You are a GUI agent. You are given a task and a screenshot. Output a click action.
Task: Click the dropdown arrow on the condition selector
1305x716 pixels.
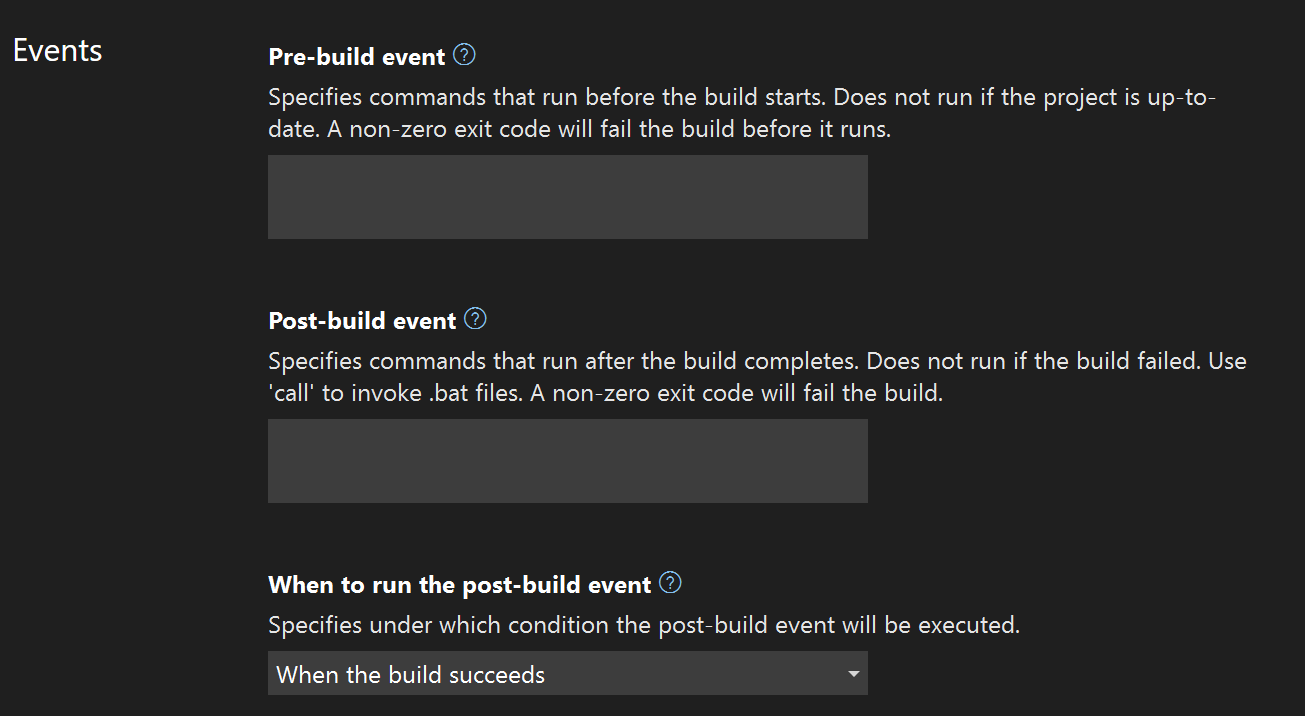[853, 673]
